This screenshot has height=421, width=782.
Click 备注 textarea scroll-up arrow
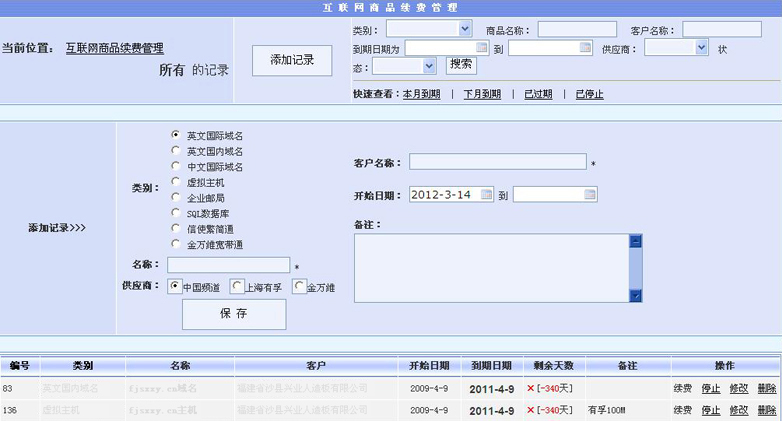(x=635, y=241)
